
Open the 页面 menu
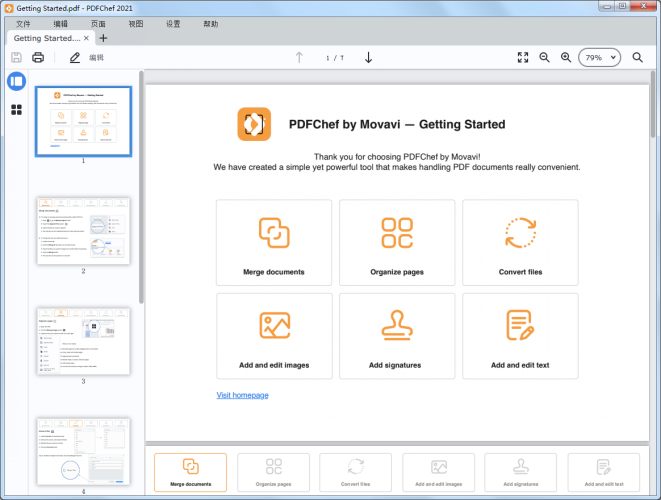(x=98, y=24)
